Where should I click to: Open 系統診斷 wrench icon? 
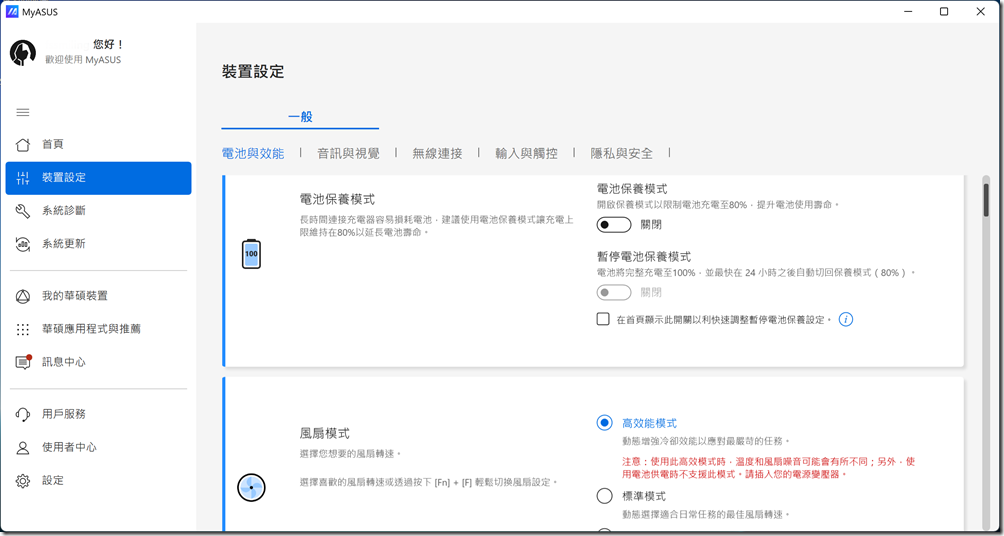click(x=23, y=211)
